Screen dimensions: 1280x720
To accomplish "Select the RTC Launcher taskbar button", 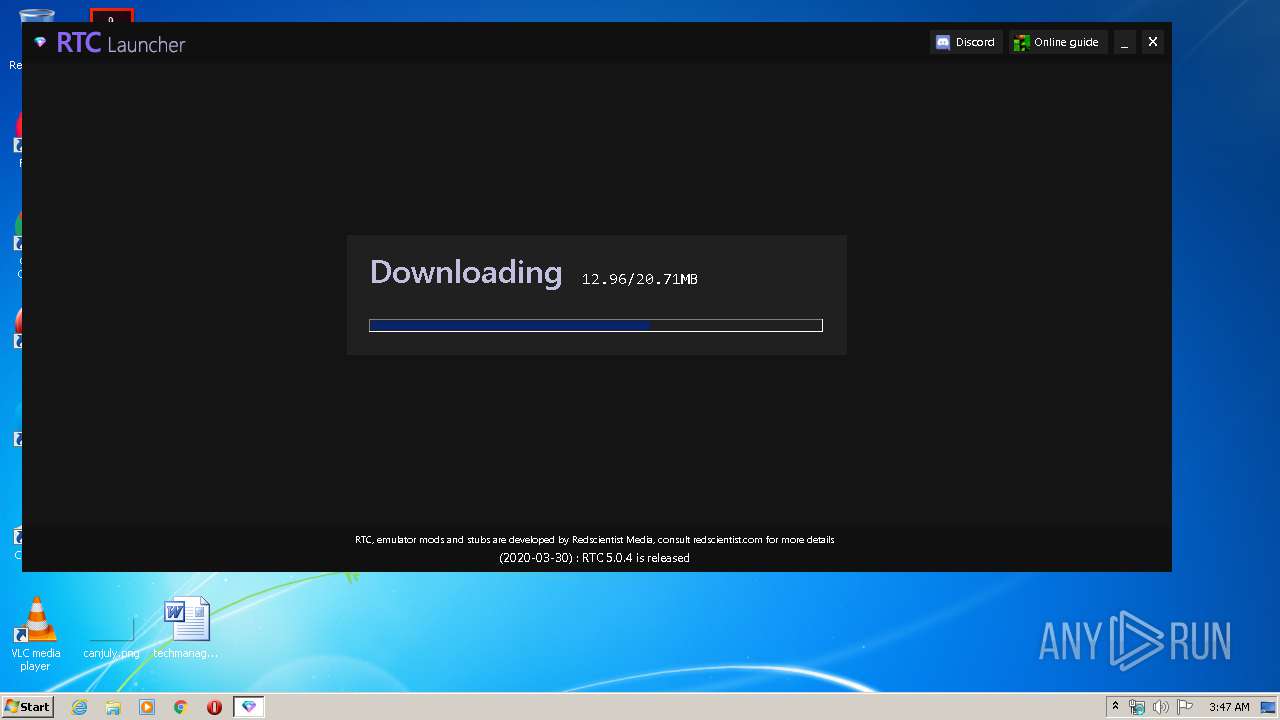I will (x=249, y=707).
